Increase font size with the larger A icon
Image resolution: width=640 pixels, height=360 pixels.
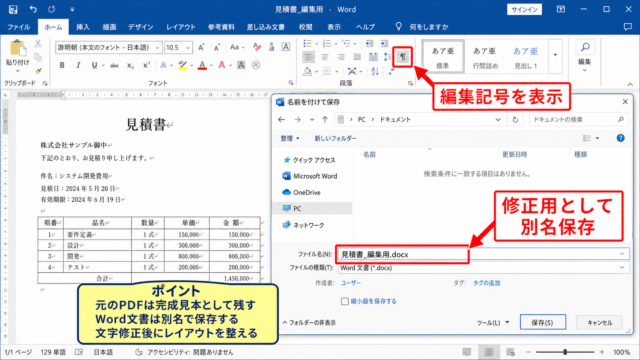pos(201,47)
